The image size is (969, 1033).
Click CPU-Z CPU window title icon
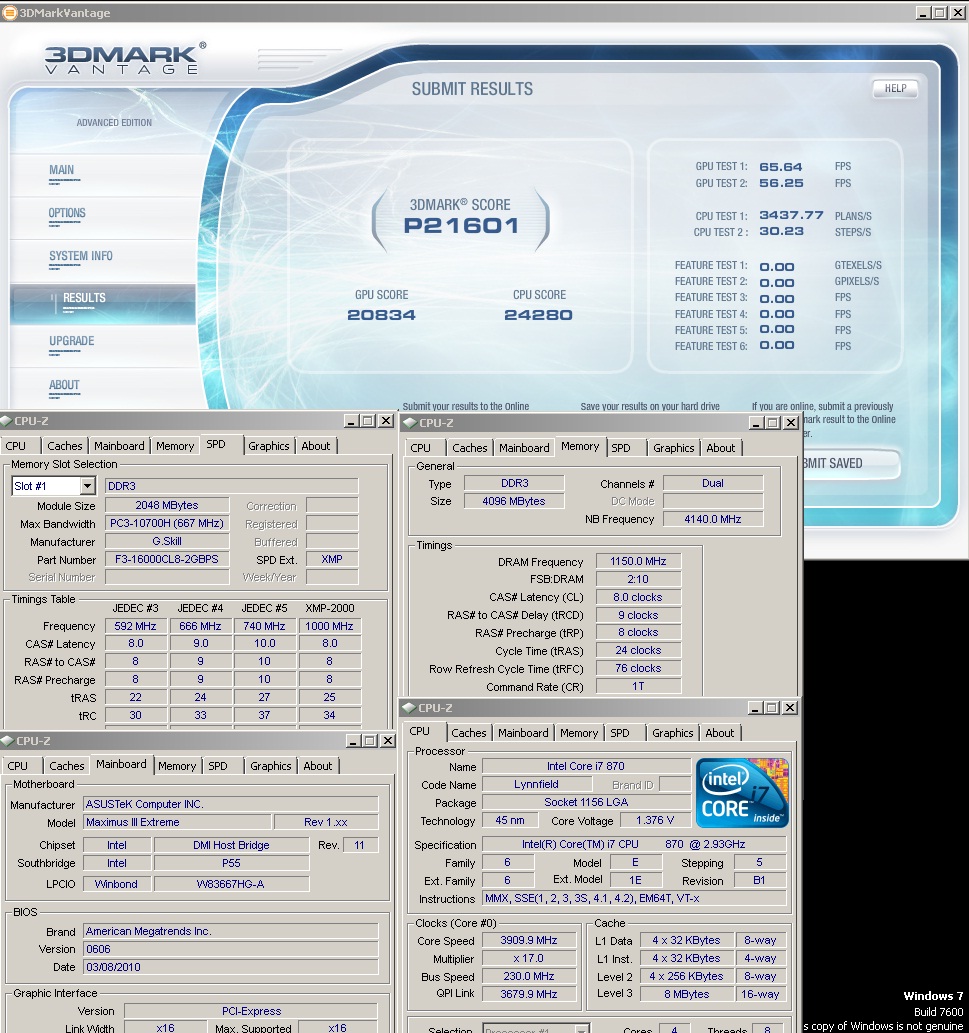point(409,708)
